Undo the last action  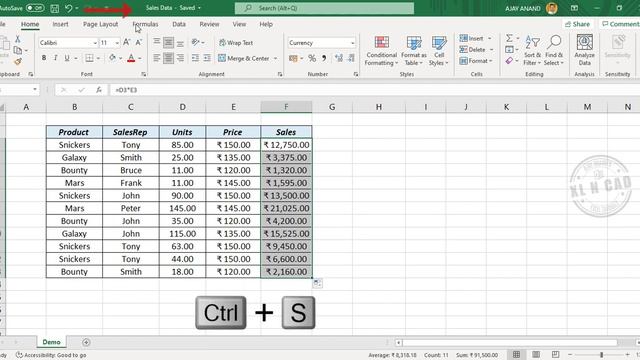pyautogui.click(x=68, y=8)
